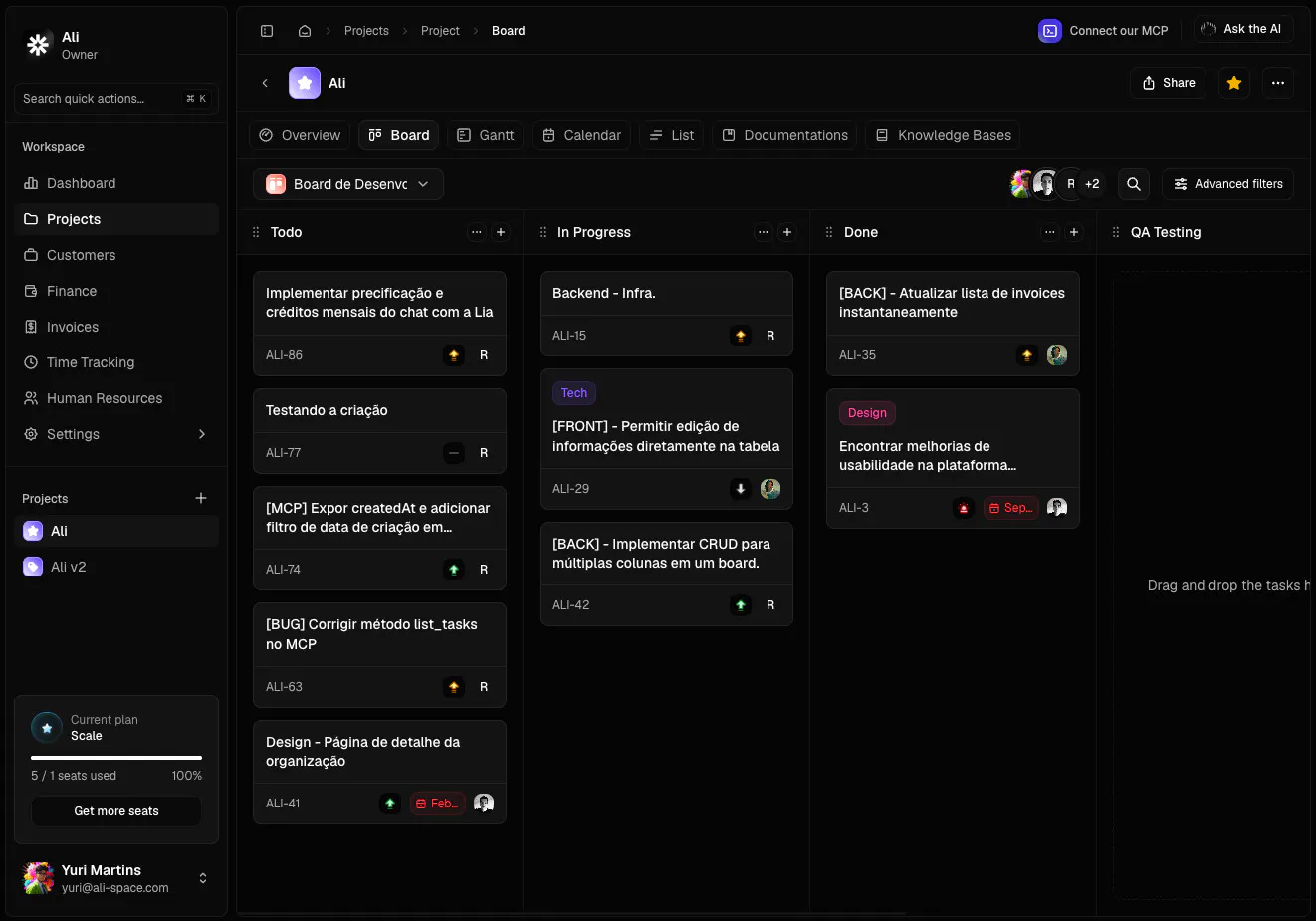The image size is (1316, 921).
Task: Open Finance in the sidebar
Action: (x=116, y=291)
